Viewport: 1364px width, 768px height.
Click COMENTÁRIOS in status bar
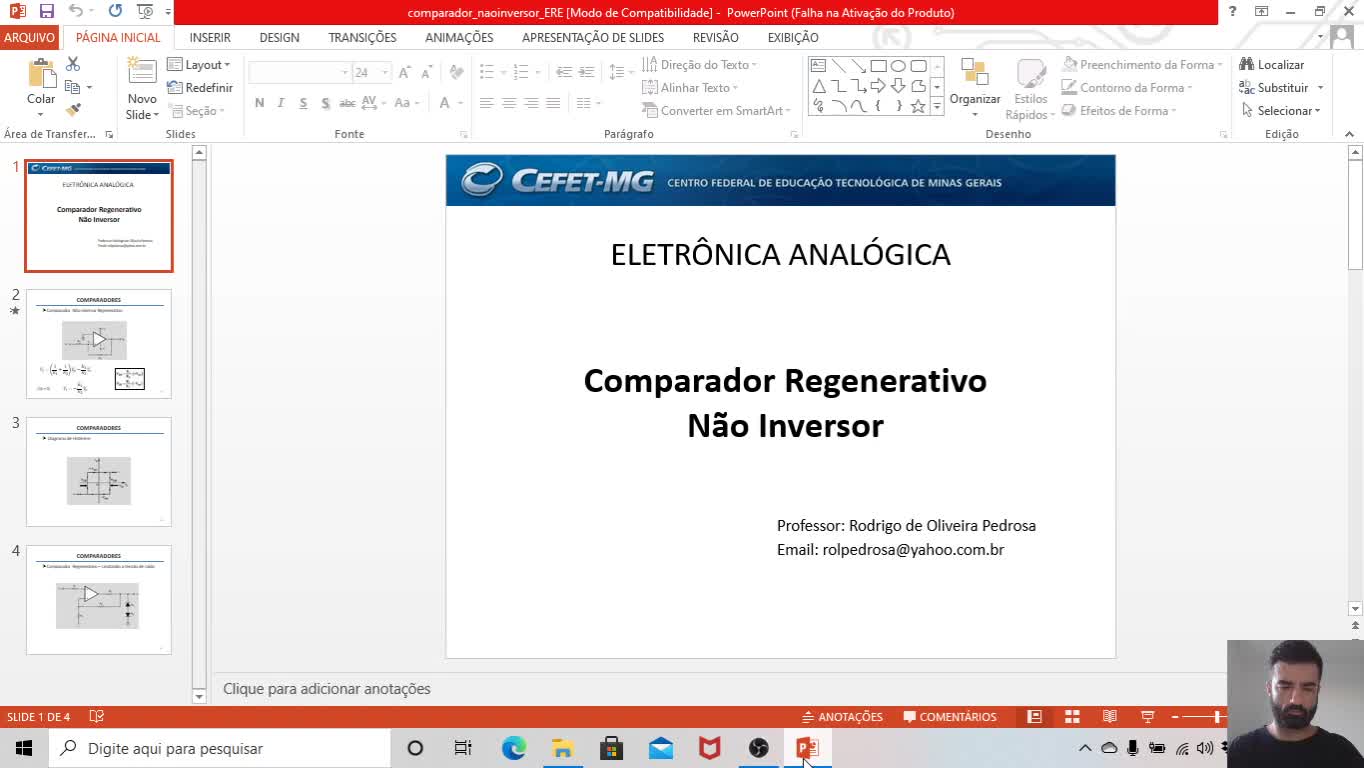(x=950, y=717)
